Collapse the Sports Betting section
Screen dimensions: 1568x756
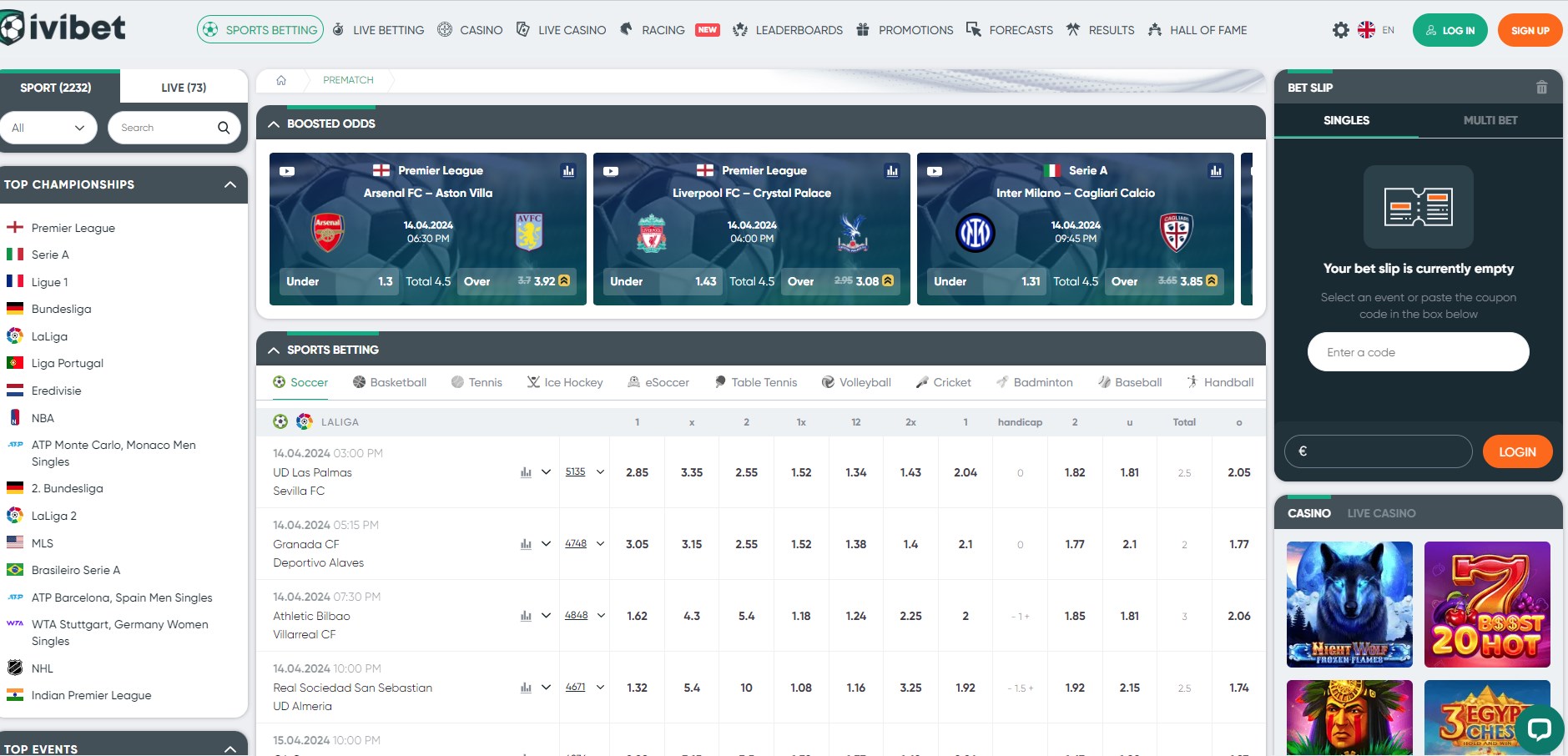[x=274, y=350]
